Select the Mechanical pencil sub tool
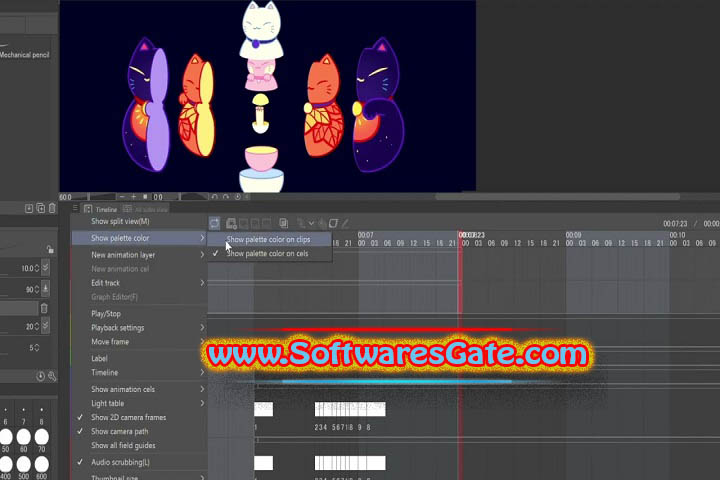Image resolution: width=720 pixels, height=480 pixels. (25, 54)
